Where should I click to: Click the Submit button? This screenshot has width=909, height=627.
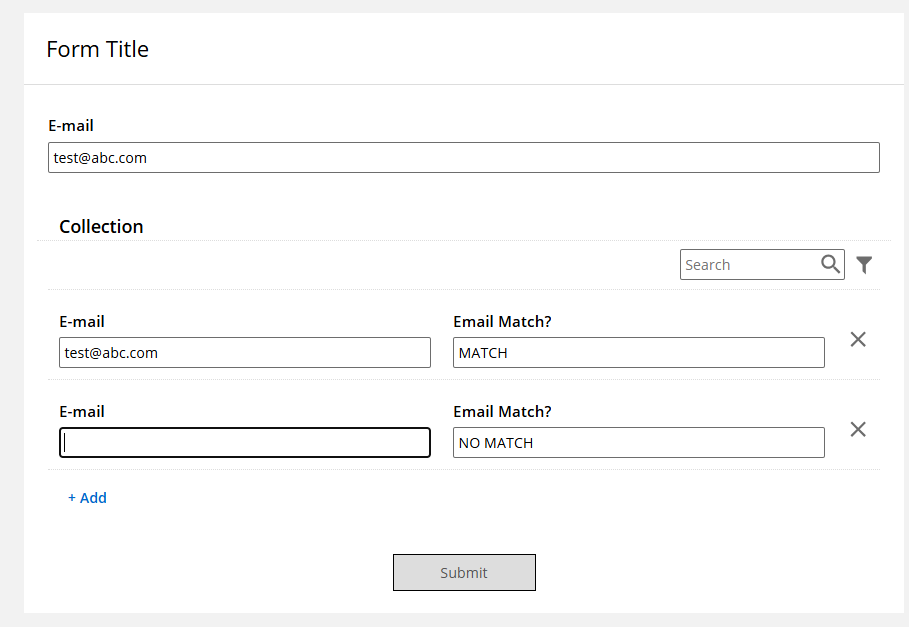click(x=464, y=573)
